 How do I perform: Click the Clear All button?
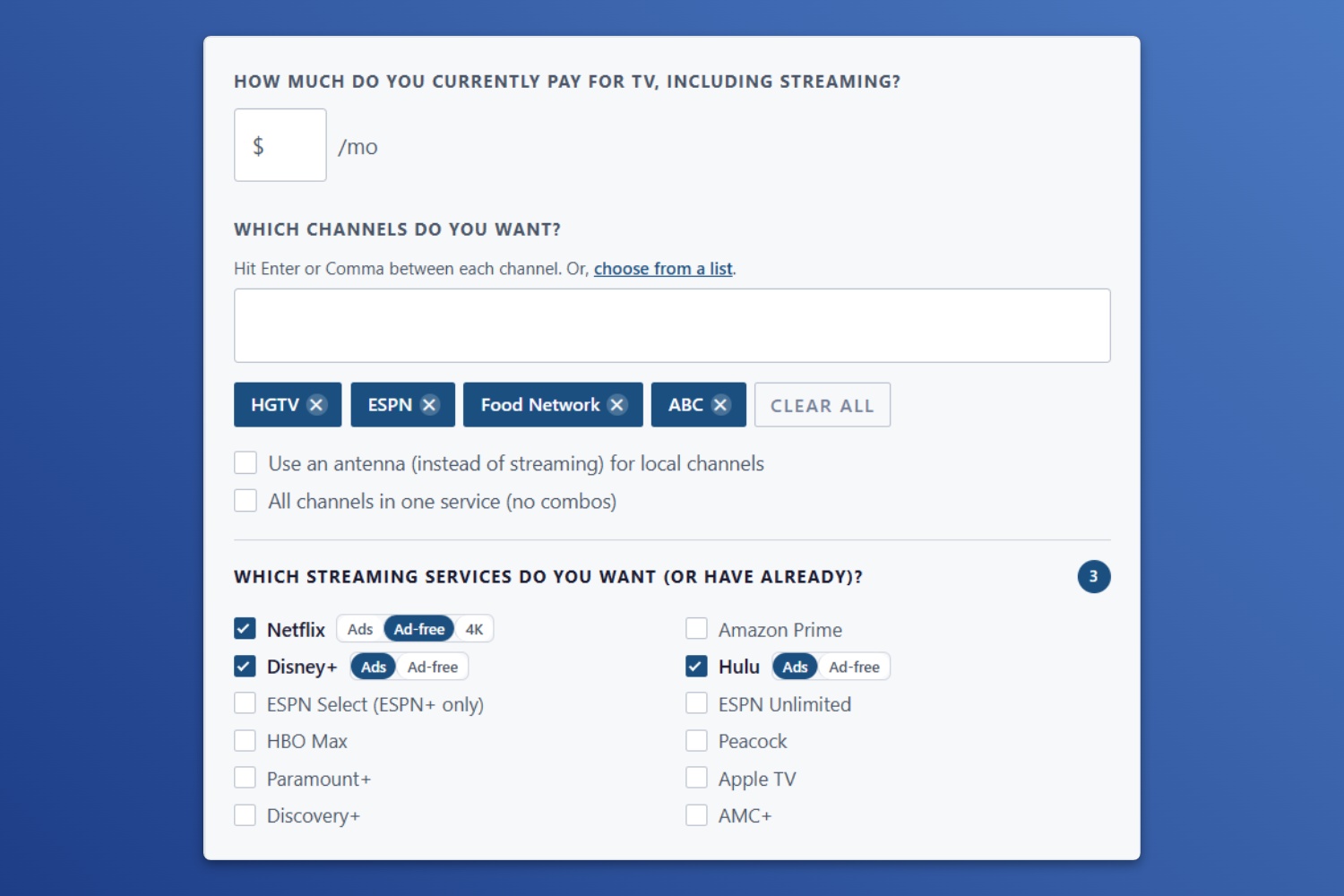pos(823,405)
